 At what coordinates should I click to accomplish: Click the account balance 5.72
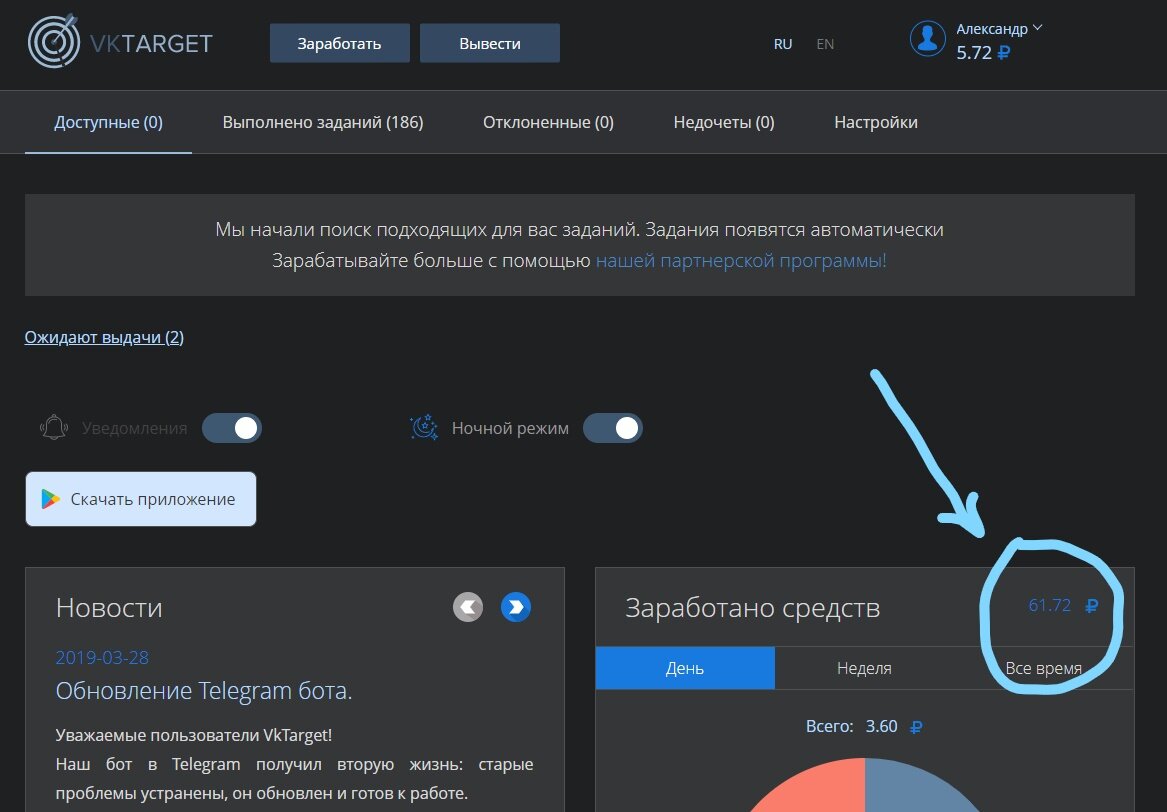[974, 53]
